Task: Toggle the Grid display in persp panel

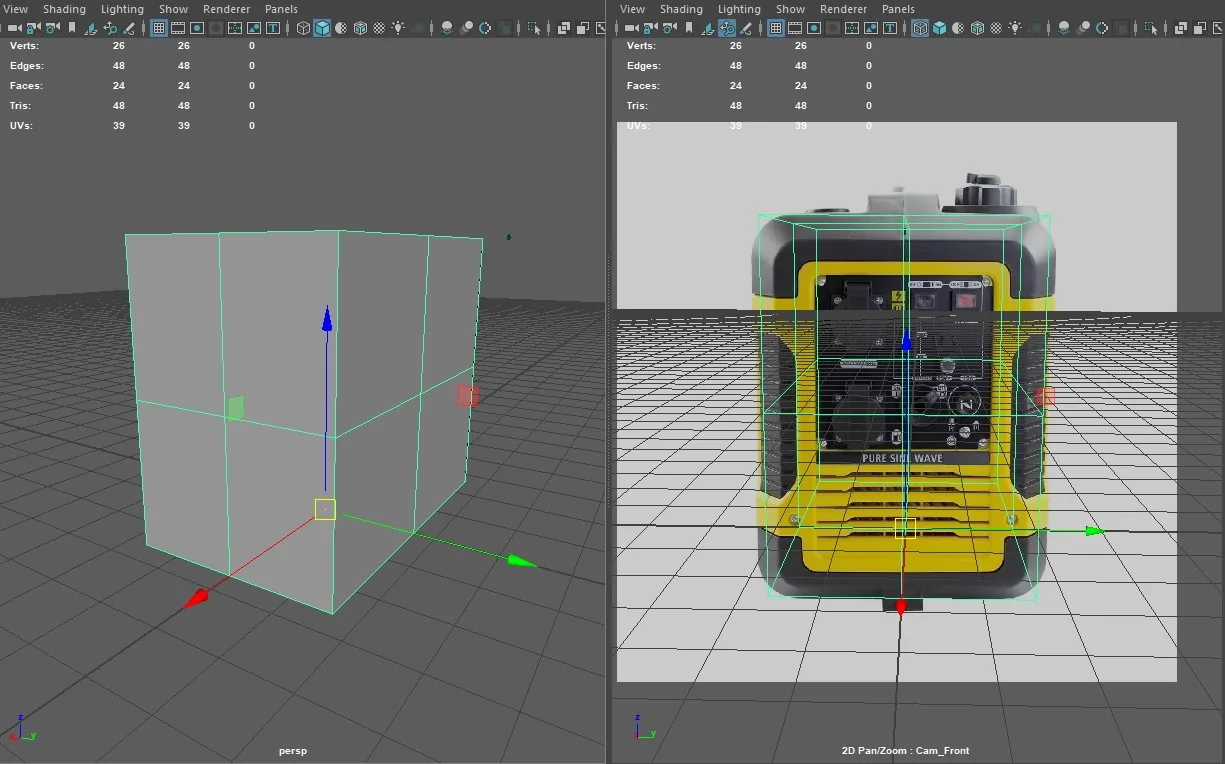Action: point(159,29)
